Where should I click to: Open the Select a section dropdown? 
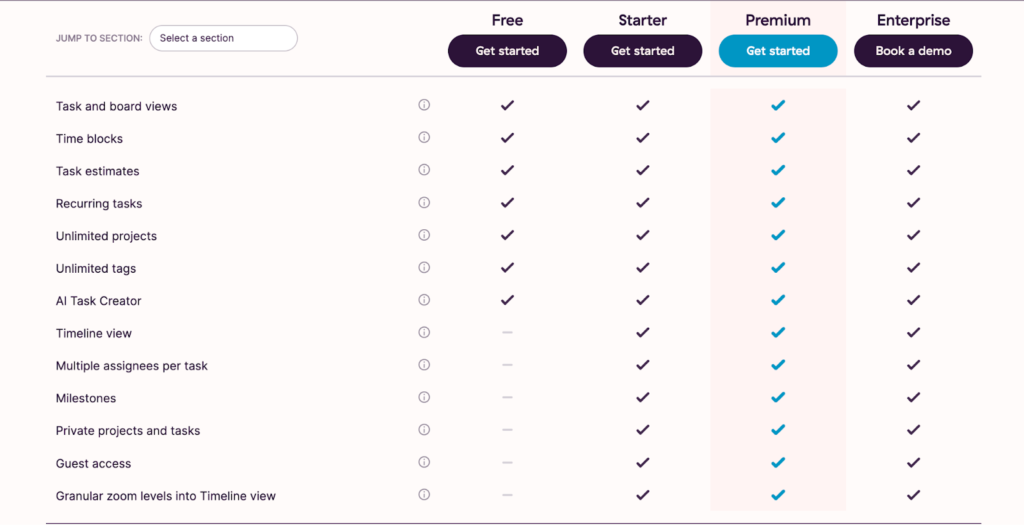[223, 38]
